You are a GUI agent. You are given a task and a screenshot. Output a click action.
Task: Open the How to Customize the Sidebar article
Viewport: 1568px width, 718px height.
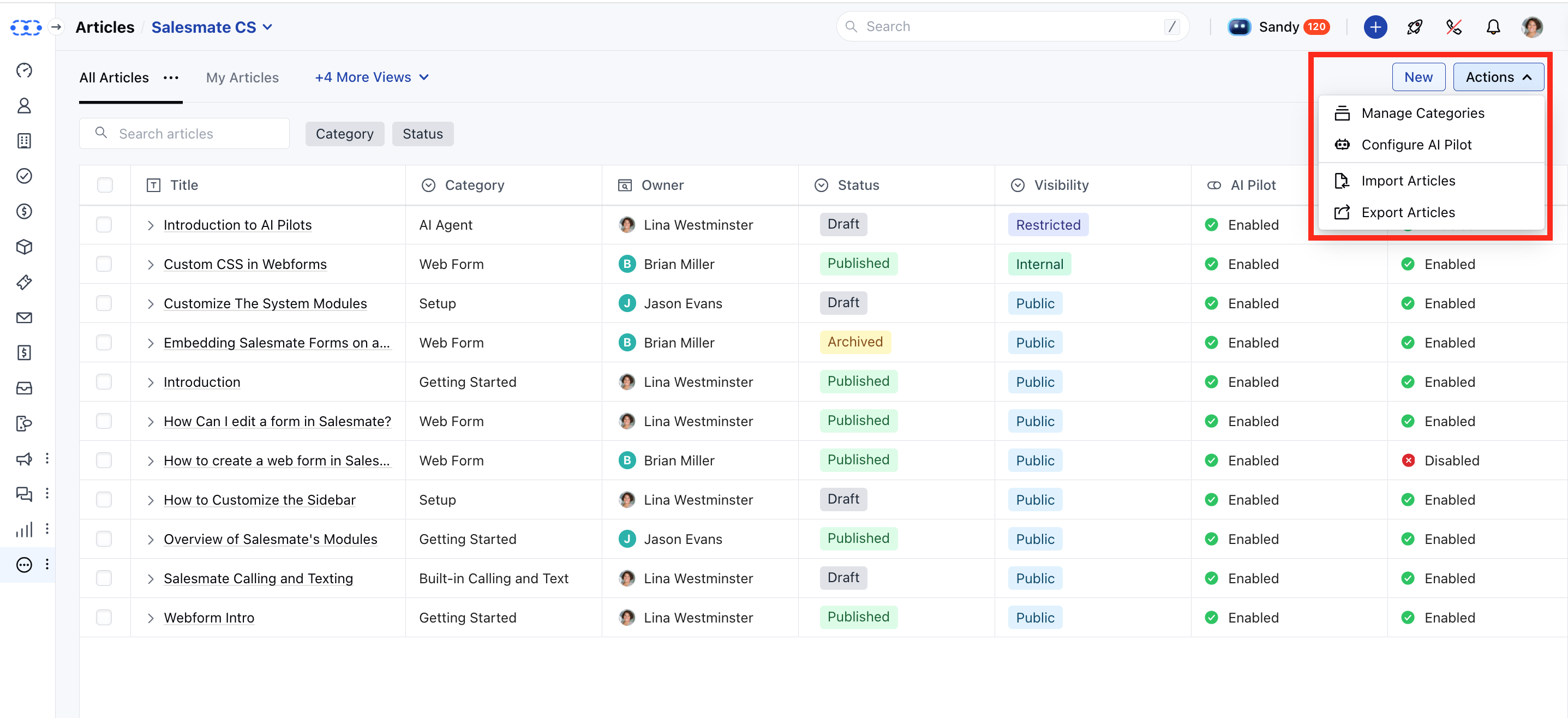(x=259, y=500)
